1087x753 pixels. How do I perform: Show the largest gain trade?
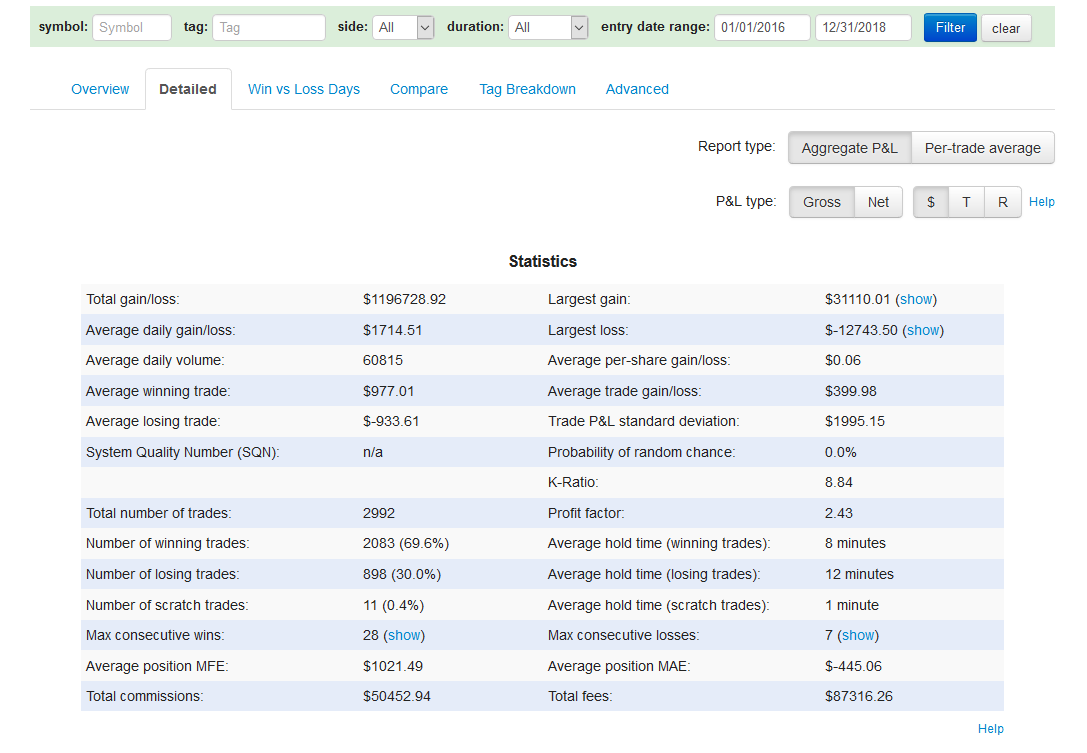[x=916, y=300]
